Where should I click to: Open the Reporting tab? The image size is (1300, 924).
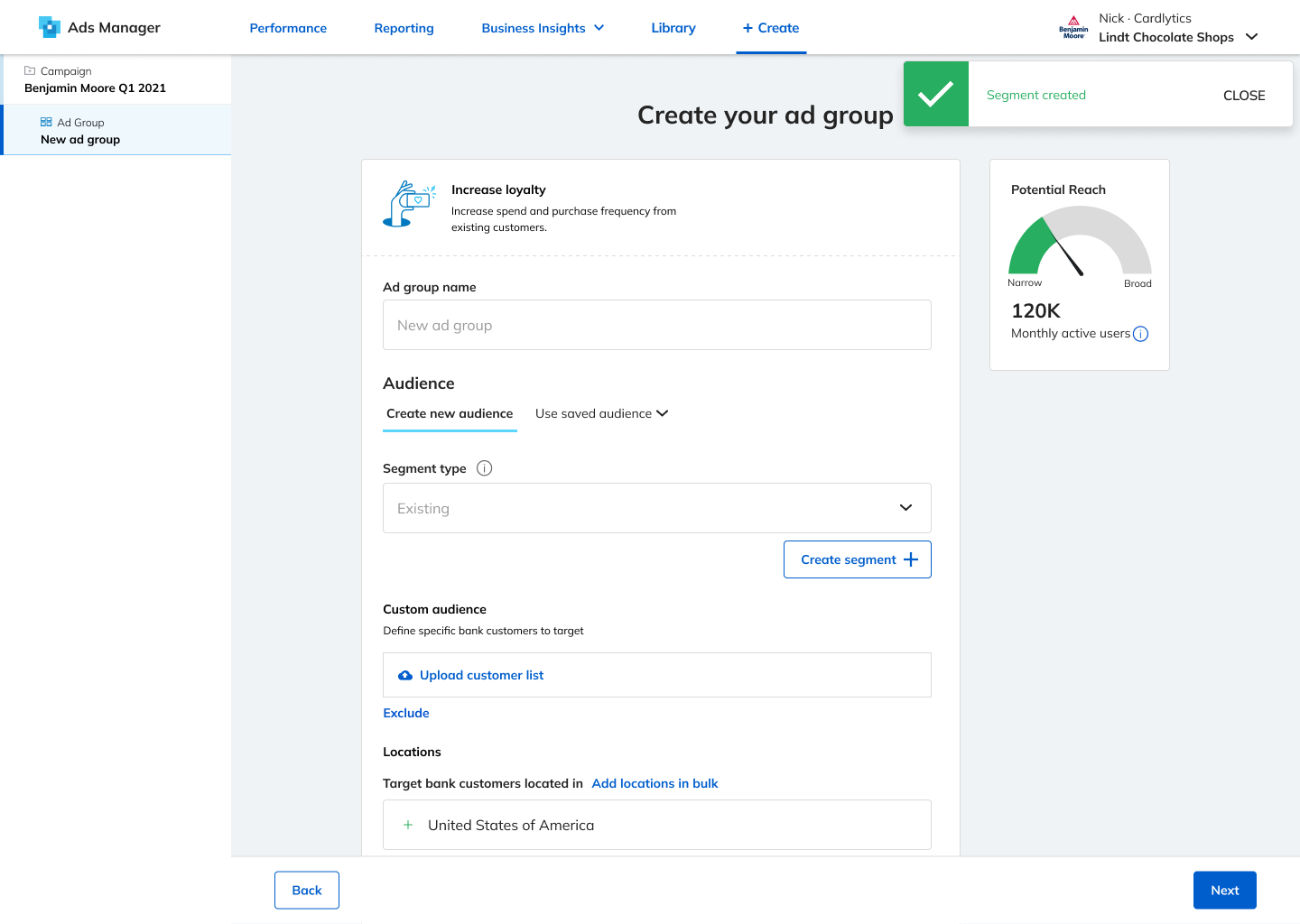click(404, 28)
